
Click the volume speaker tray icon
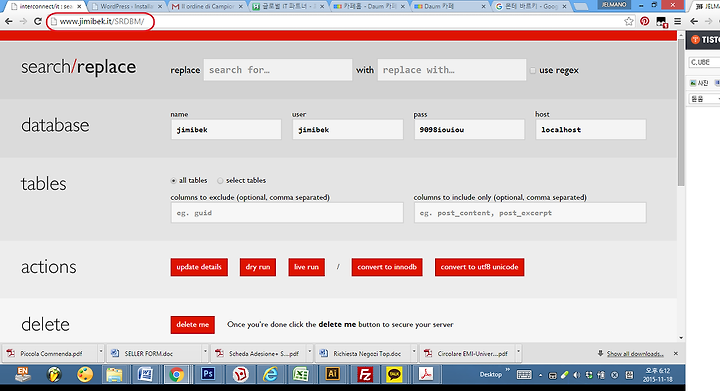click(x=577, y=375)
